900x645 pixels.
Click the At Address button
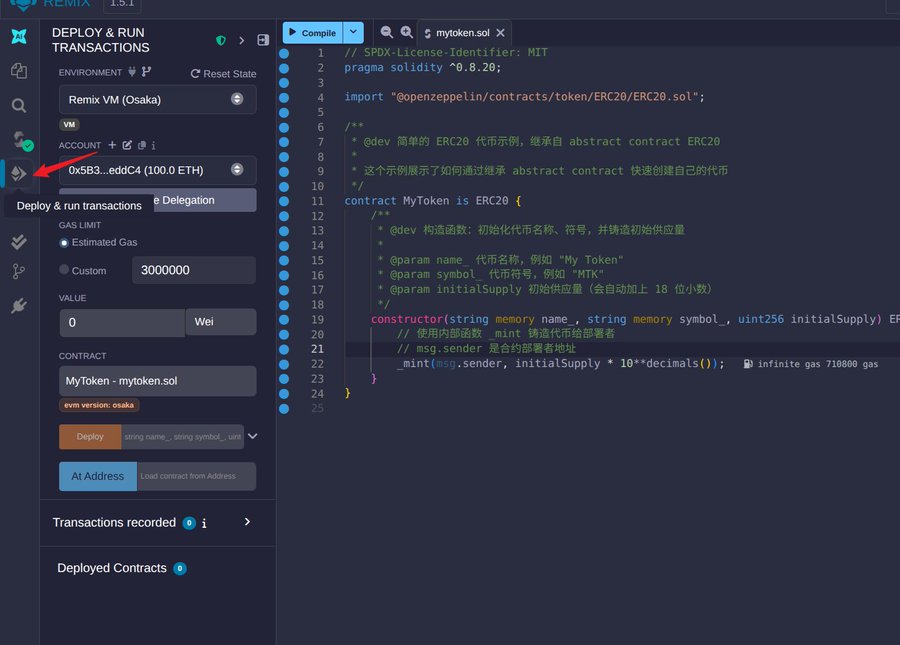coord(98,476)
